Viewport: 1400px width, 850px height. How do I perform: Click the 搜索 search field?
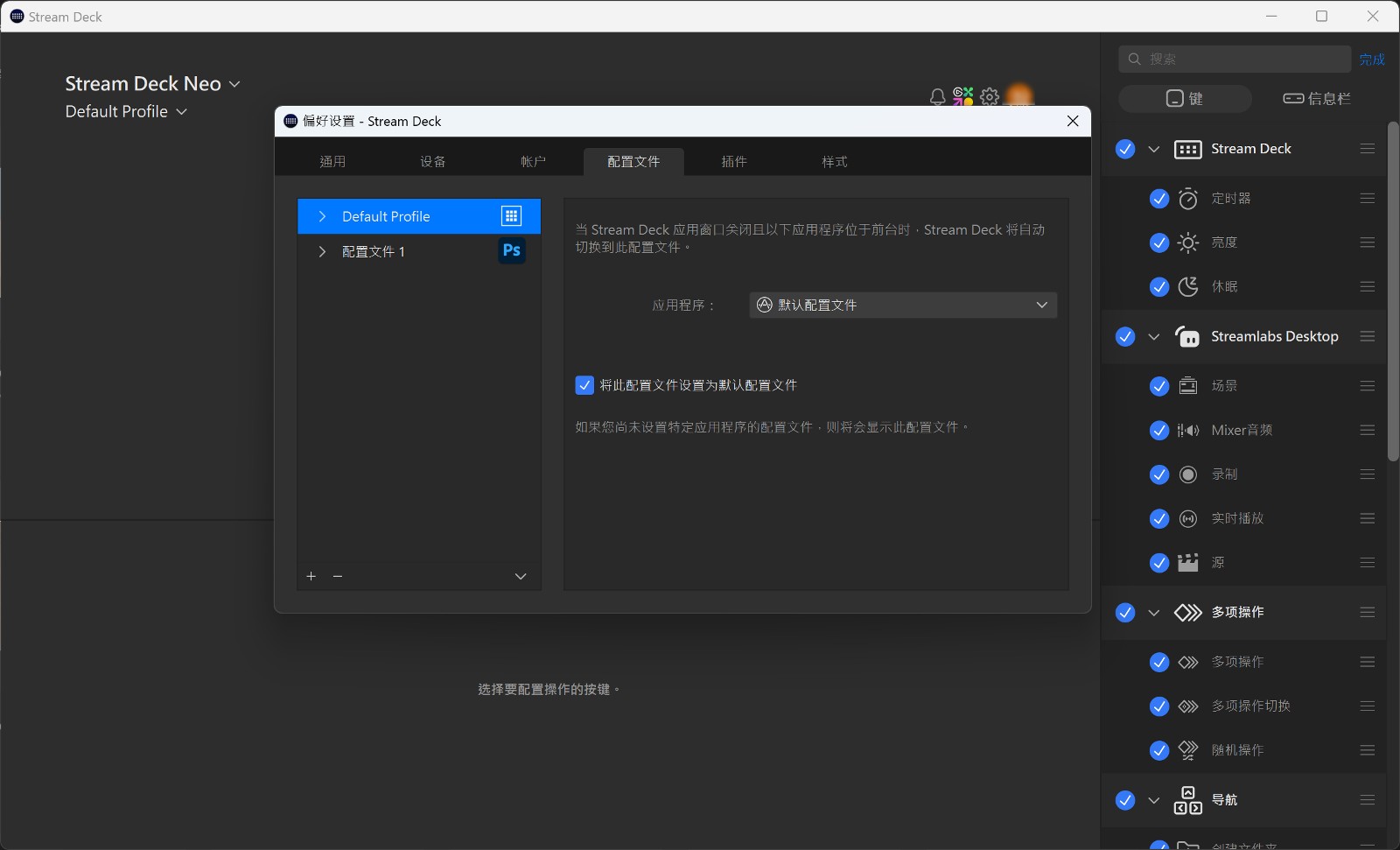coord(1235,59)
